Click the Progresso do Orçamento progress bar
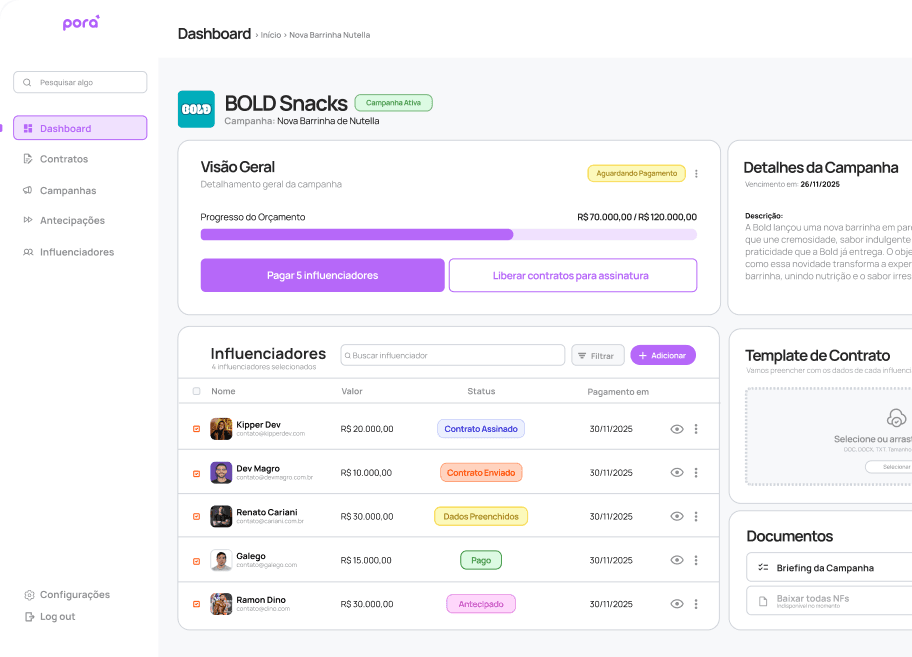Viewport: 912px width, 657px height. [448, 235]
